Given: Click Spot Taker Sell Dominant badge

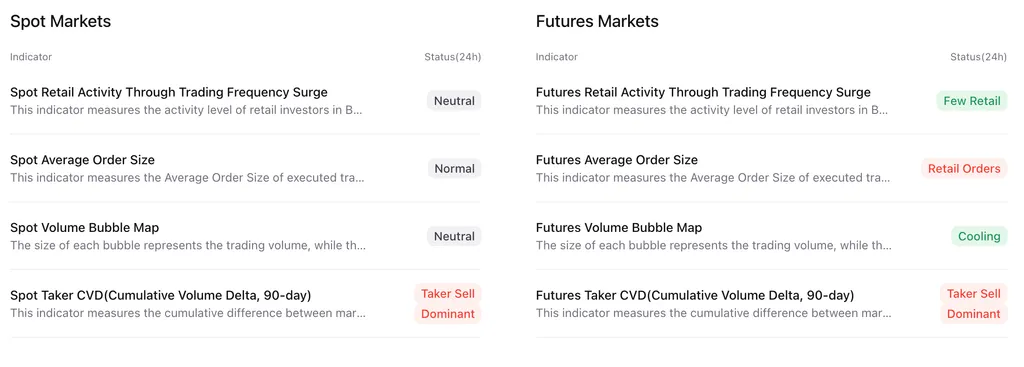Looking at the screenshot, I should point(447,304).
